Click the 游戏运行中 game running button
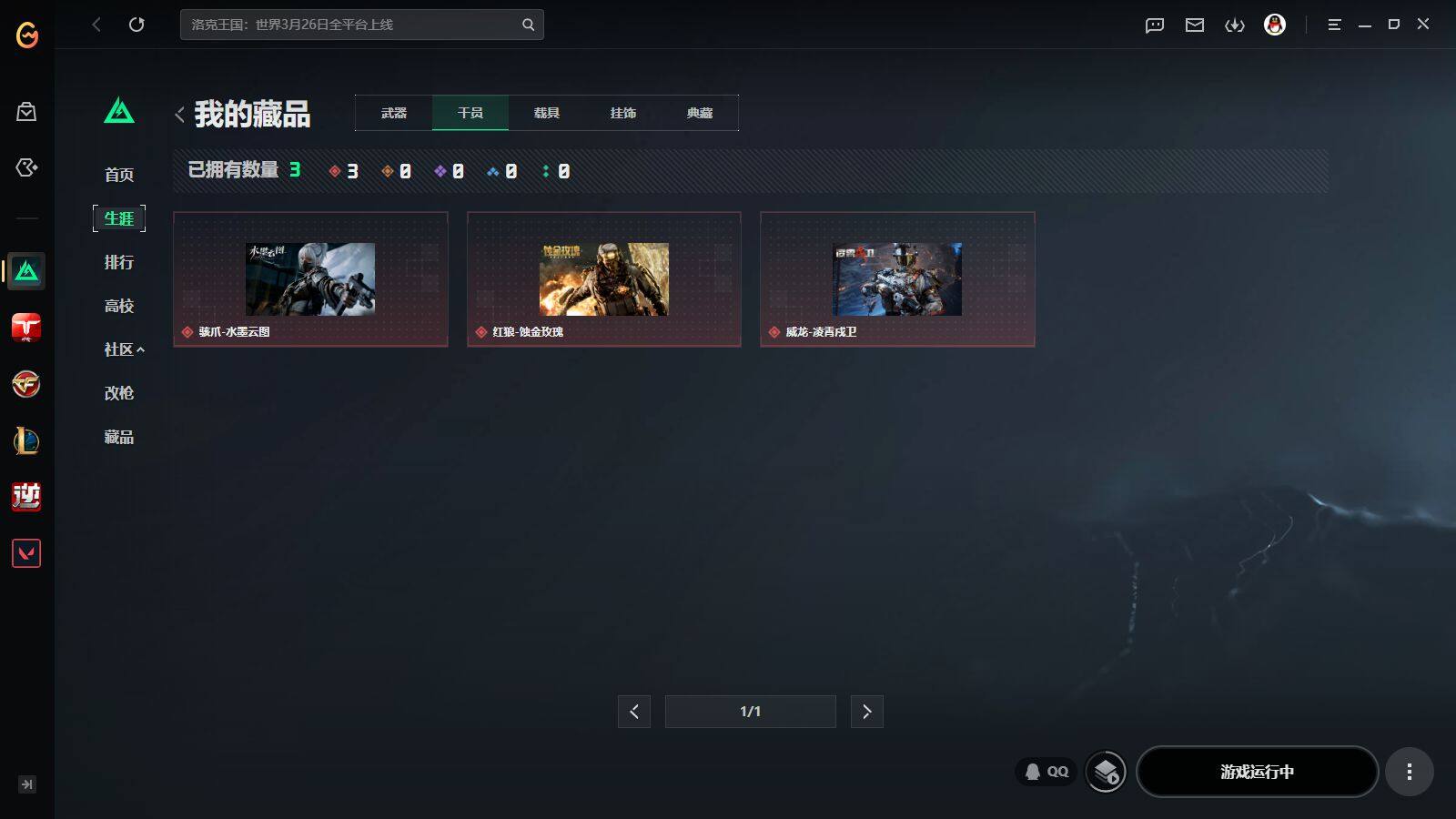 tap(1257, 772)
